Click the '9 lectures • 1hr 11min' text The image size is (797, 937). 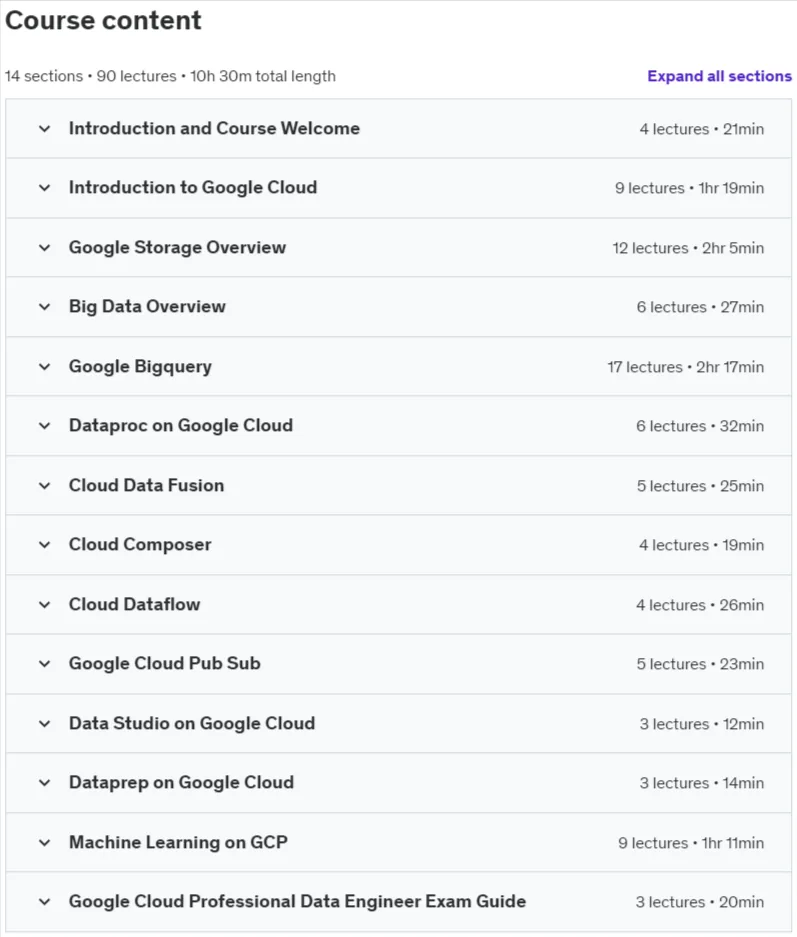pyautogui.click(x=691, y=843)
